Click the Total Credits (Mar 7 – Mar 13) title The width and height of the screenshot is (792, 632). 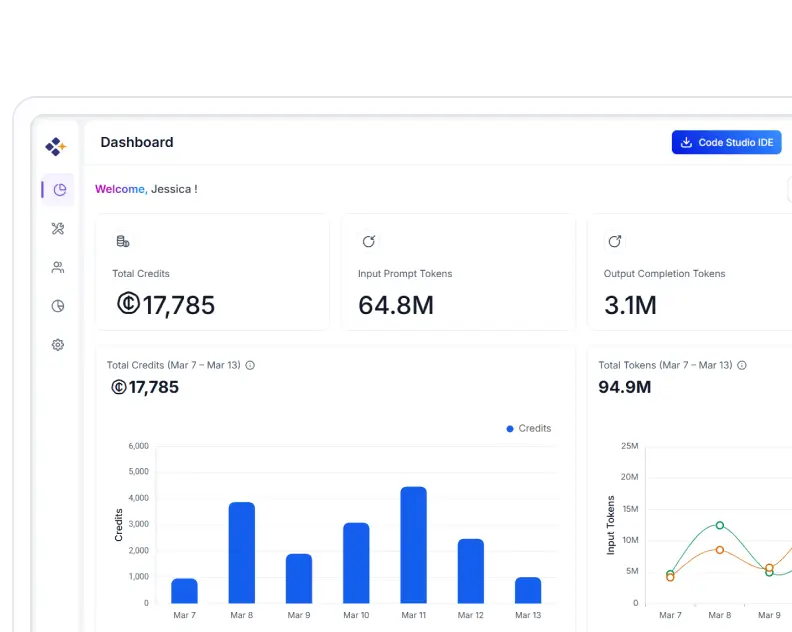pos(174,365)
